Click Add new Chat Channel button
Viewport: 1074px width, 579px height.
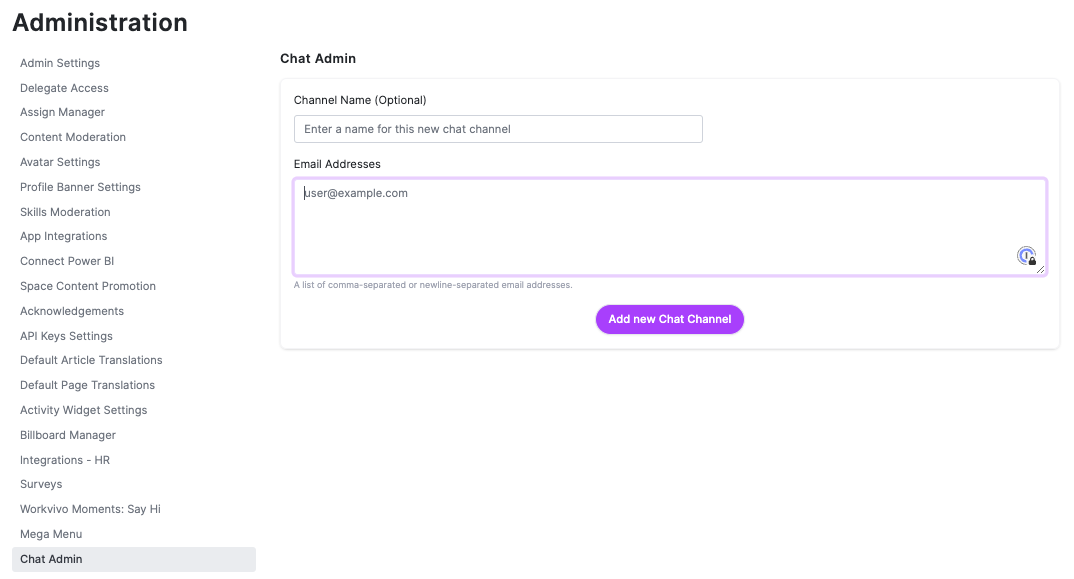(x=669, y=319)
